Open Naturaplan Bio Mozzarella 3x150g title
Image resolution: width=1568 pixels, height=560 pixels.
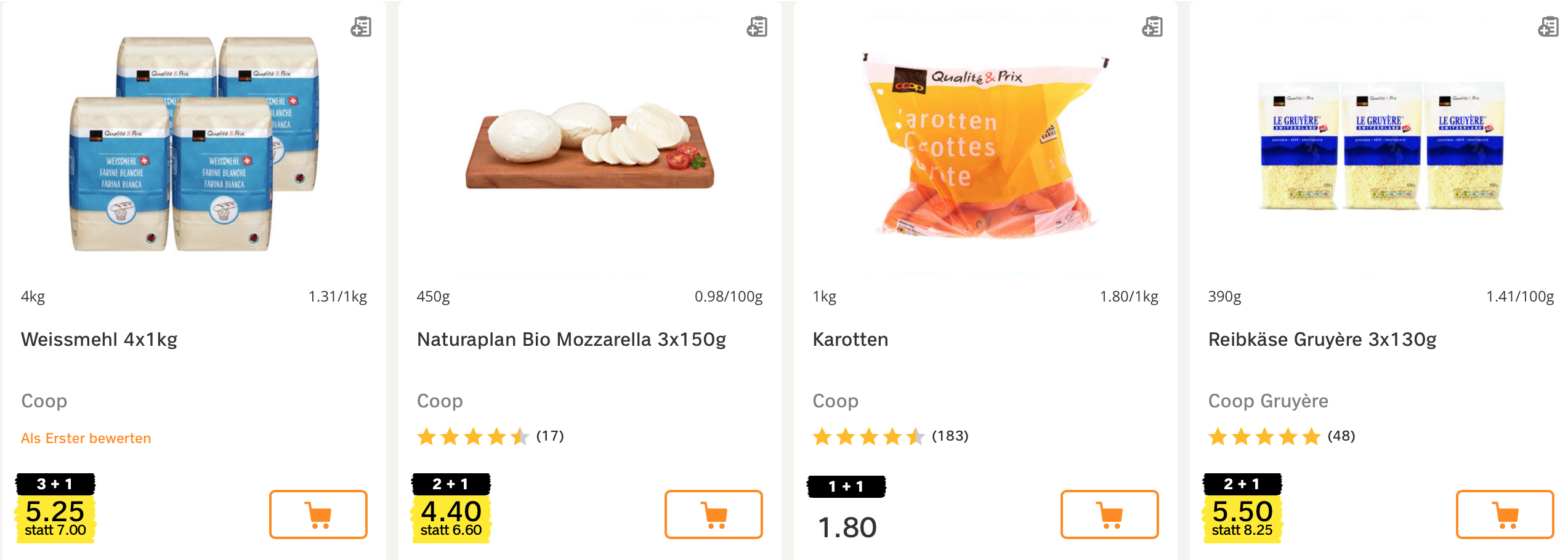571,340
